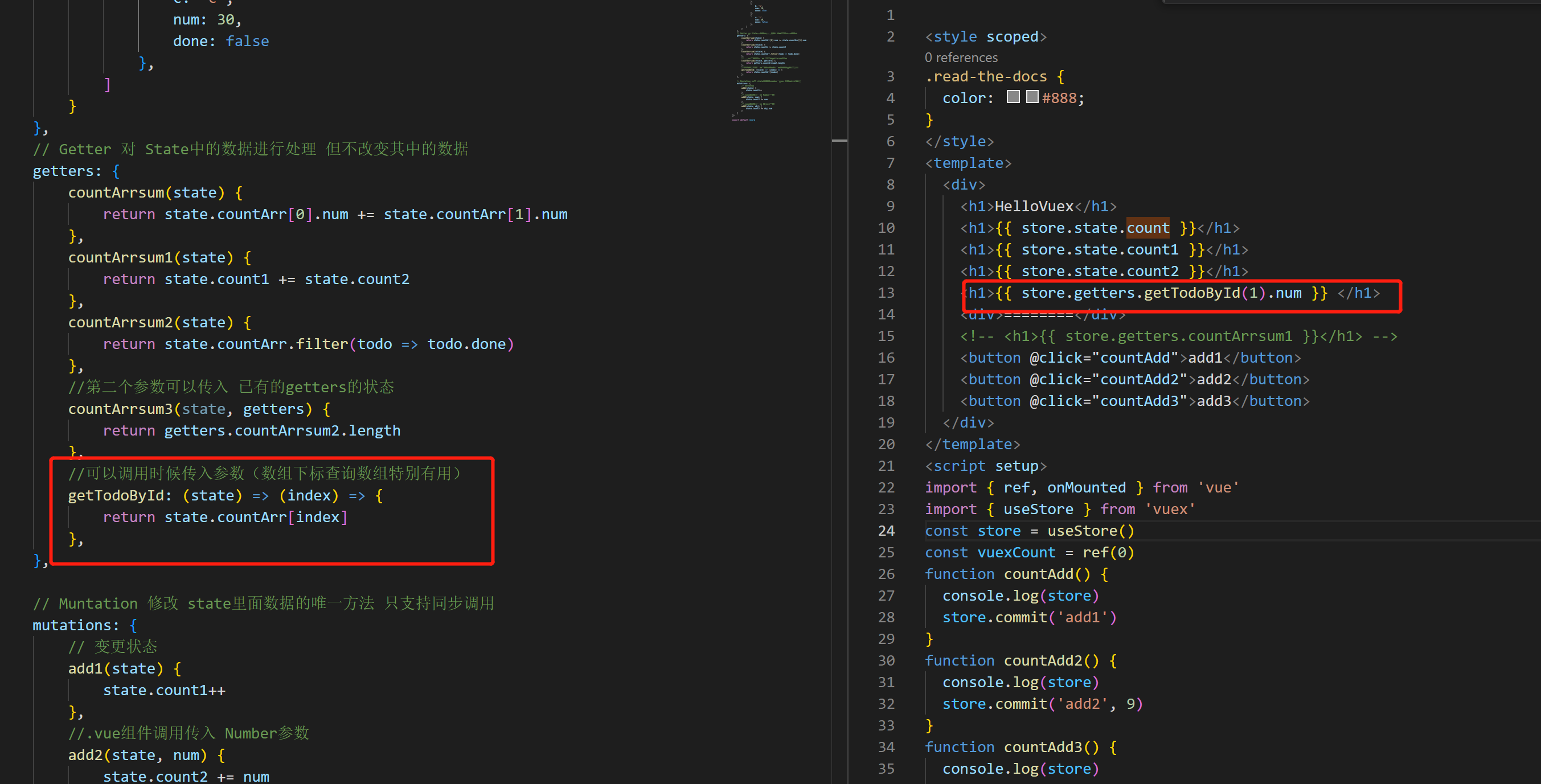
Task: Click store.commit('add2', 9) statement
Action: [1042, 704]
